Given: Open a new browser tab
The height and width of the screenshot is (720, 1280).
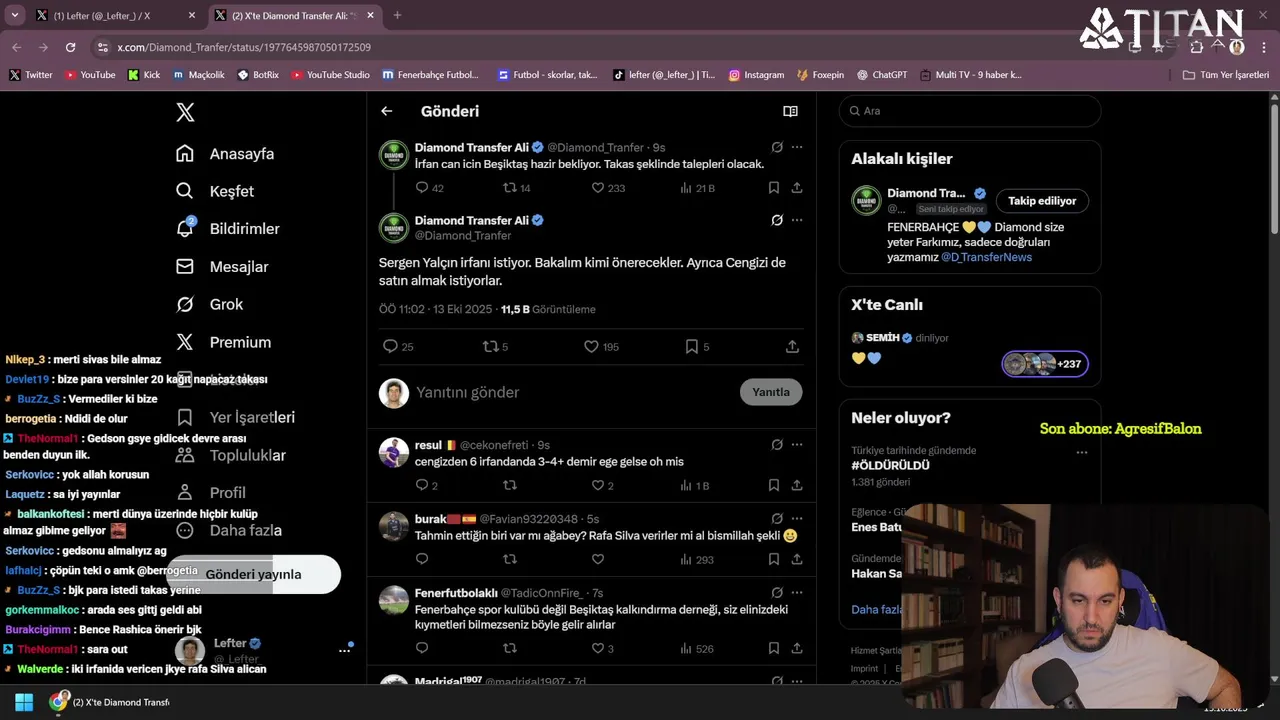Looking at the screenshot, I should tap(397, 15).
